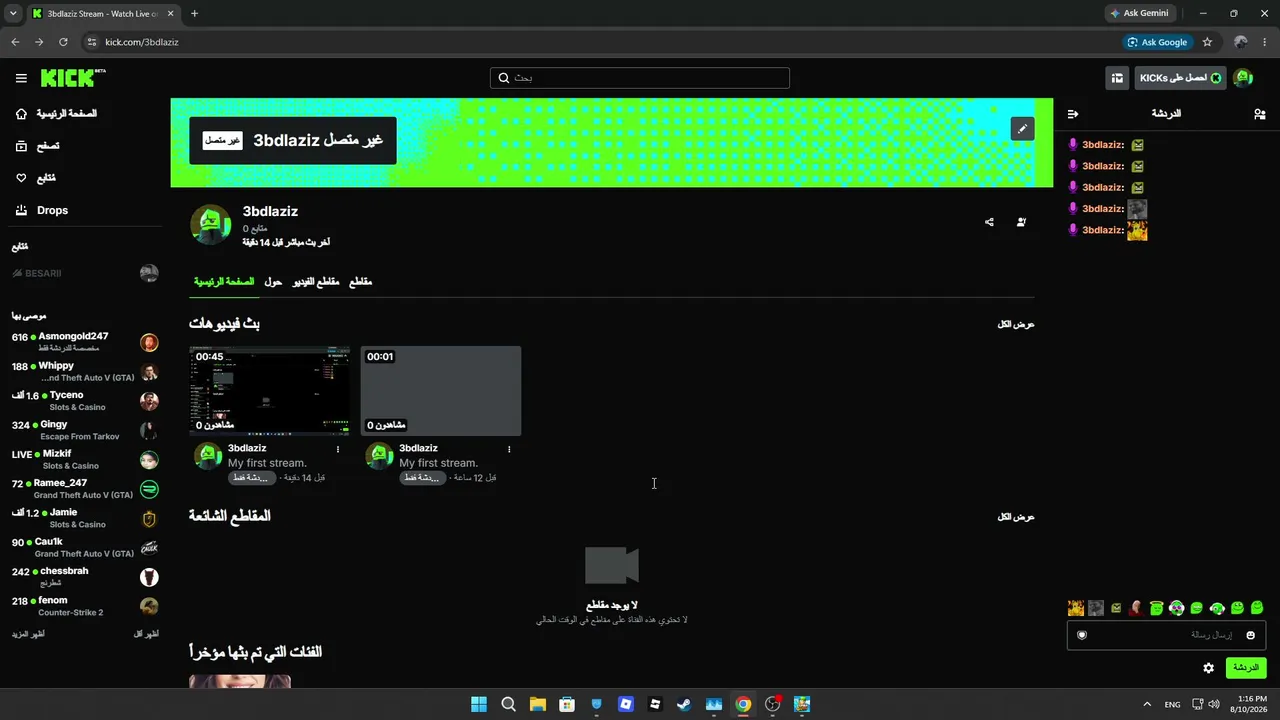Screen dimensions: 1280x720
Task: Click the heart Following icon in the sidebar
Action: click(x=21, y=178)
